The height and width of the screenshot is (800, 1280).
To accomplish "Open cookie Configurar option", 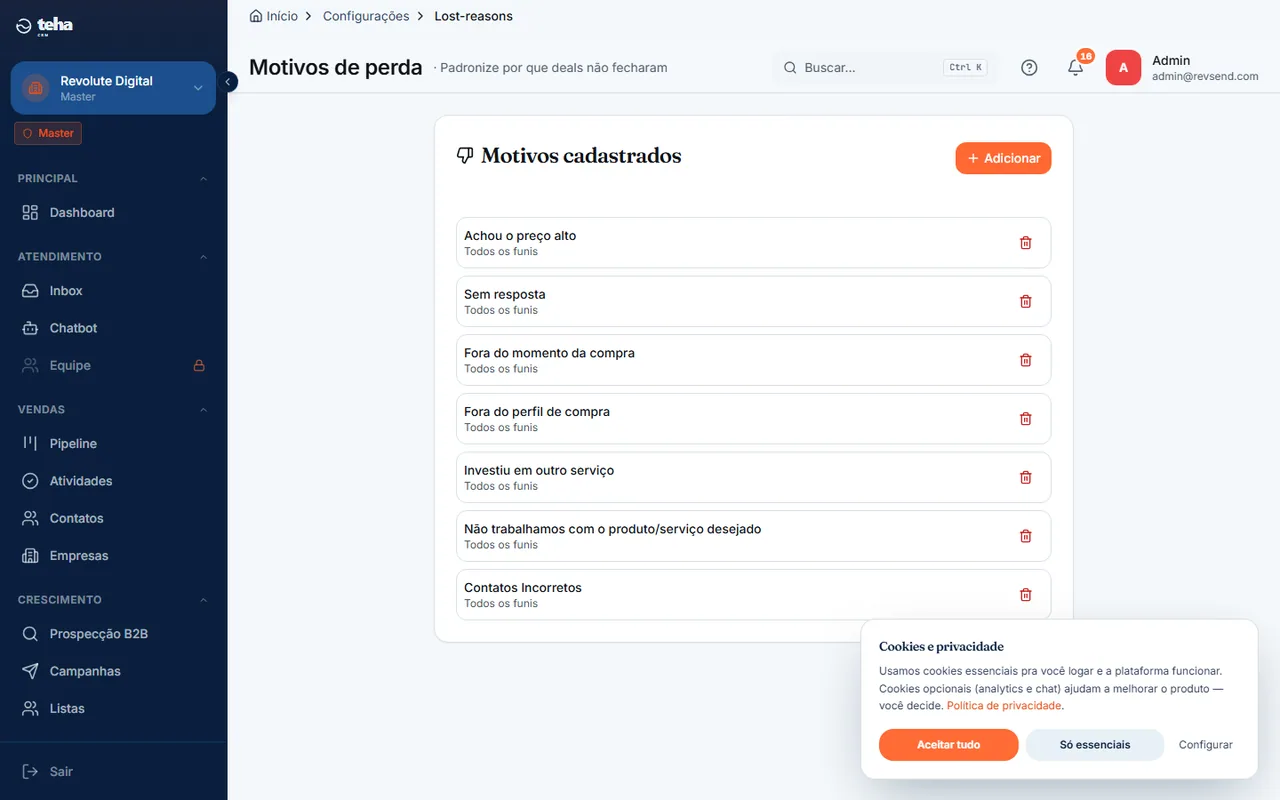I will coord(1205,745).
